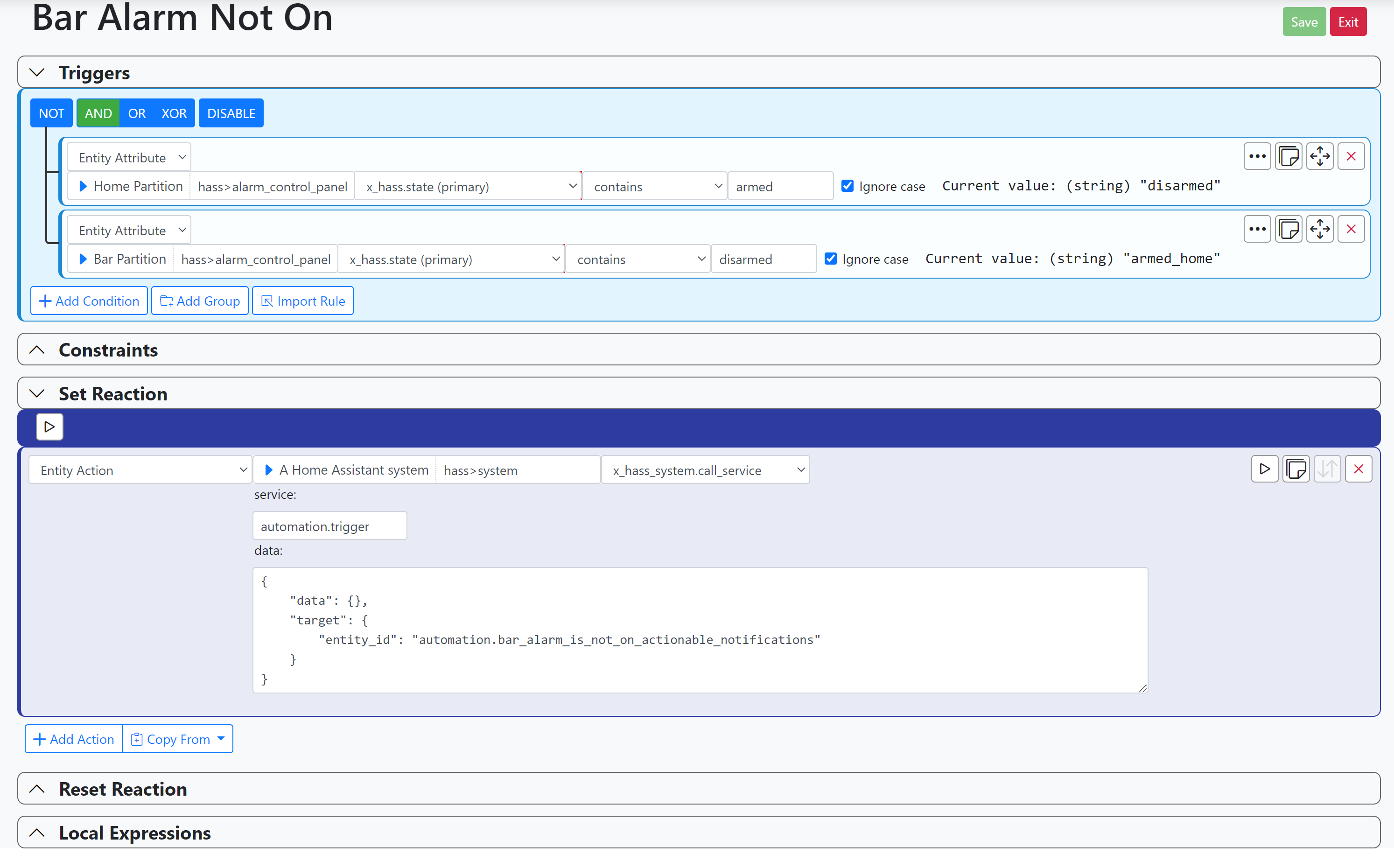The width and height of the screenshot is (1394, 868).
Task: Open contains operator dropdown for Home Partition
Action: [x=654, y=187]
